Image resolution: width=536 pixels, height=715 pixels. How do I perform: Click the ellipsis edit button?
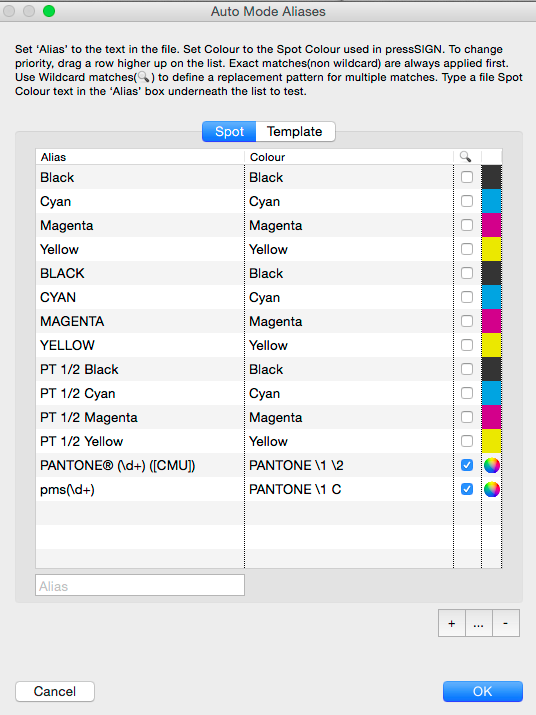point(479,623)
